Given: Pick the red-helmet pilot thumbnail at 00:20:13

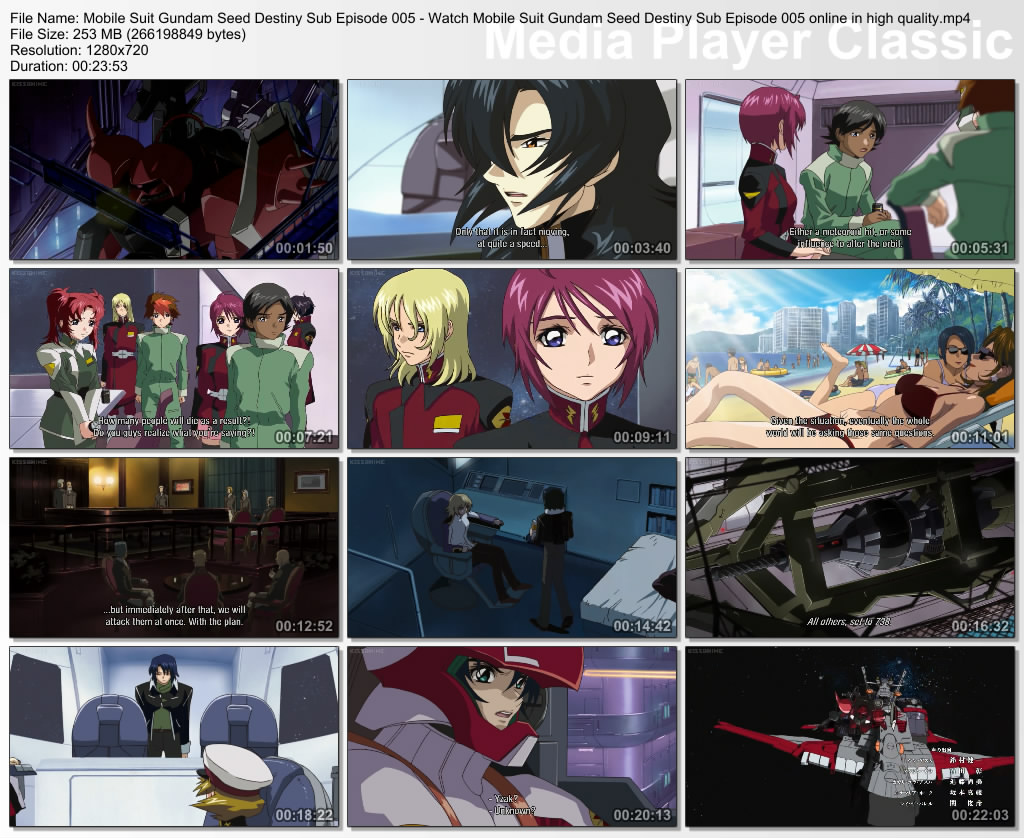Looking at the screenshot, I should (x=512, y=737).
